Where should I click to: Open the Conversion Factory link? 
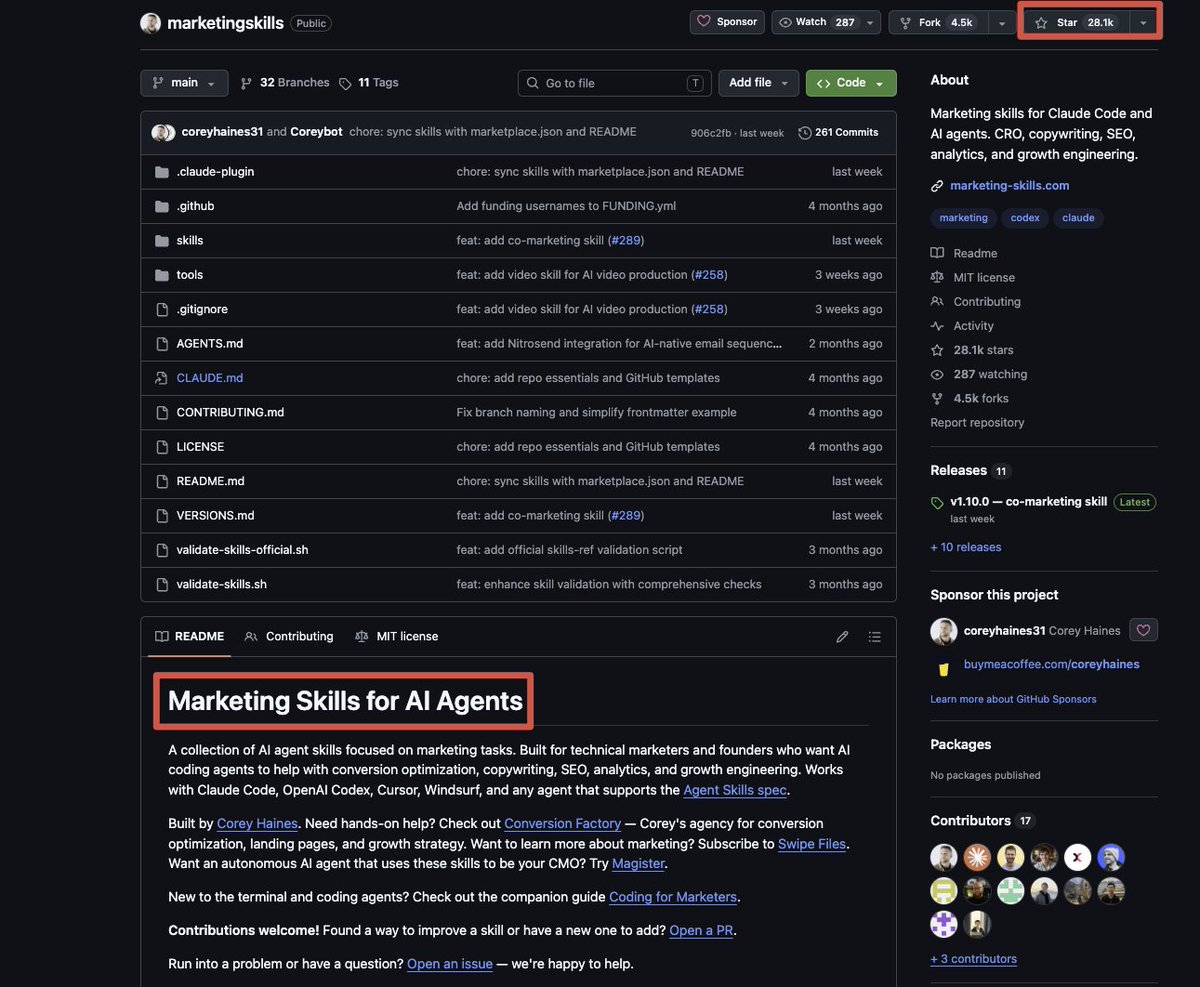point(562,824)
